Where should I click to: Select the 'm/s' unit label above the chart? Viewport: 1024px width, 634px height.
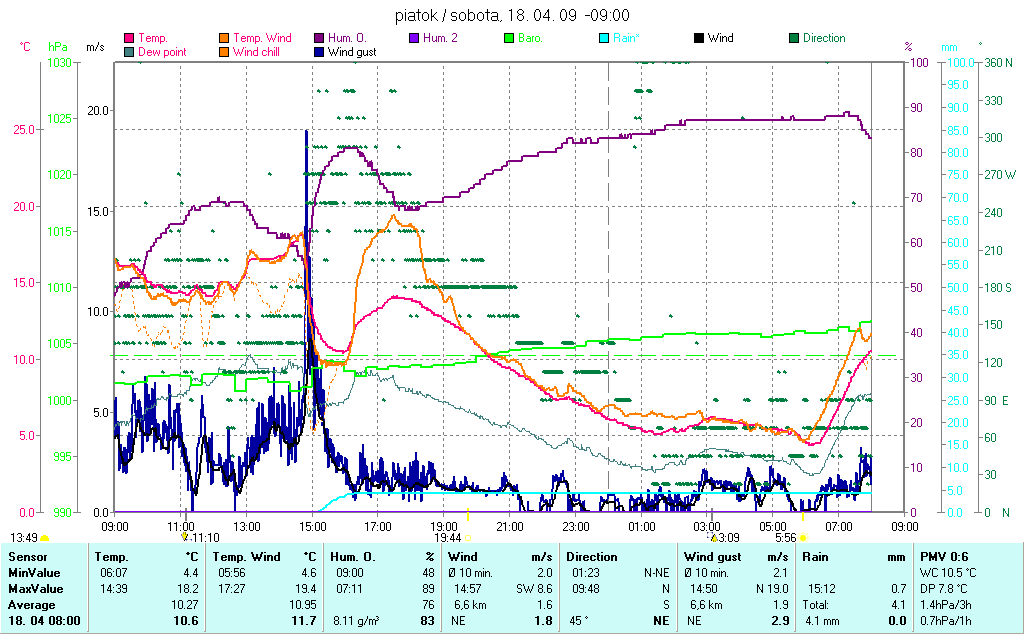click(95, 47)
